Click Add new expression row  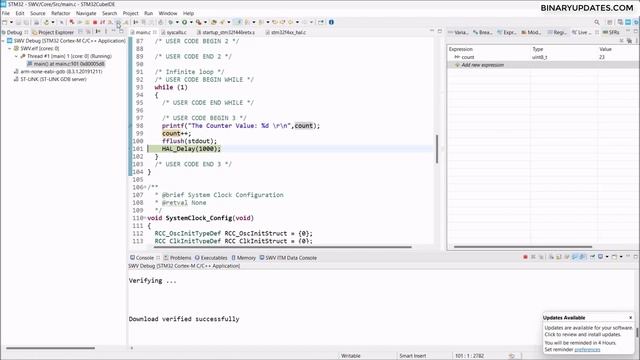543,65
